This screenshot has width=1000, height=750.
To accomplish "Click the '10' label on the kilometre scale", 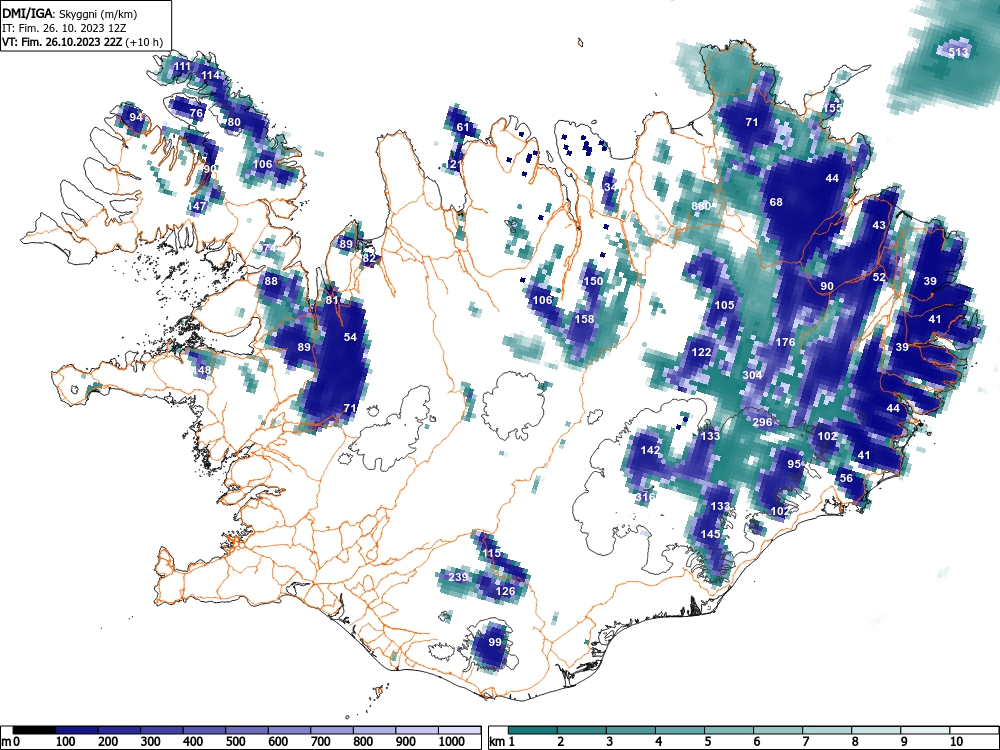I will [955, 742].
